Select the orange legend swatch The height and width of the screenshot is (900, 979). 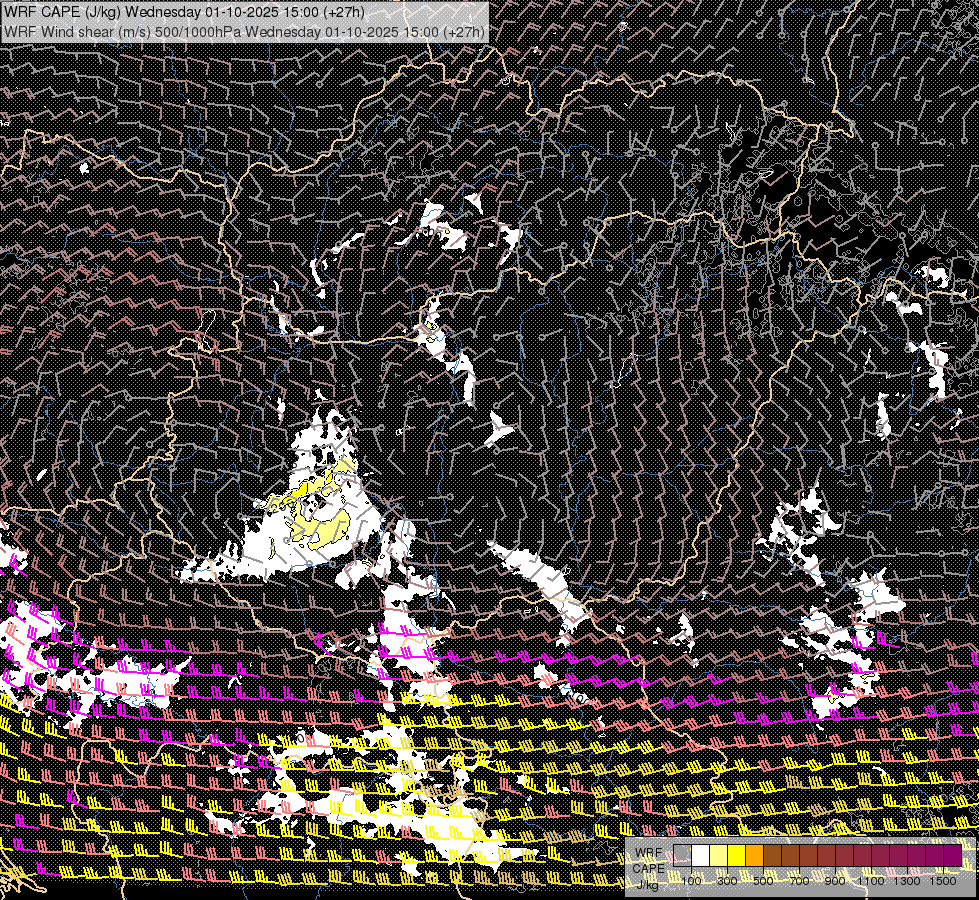754,855
